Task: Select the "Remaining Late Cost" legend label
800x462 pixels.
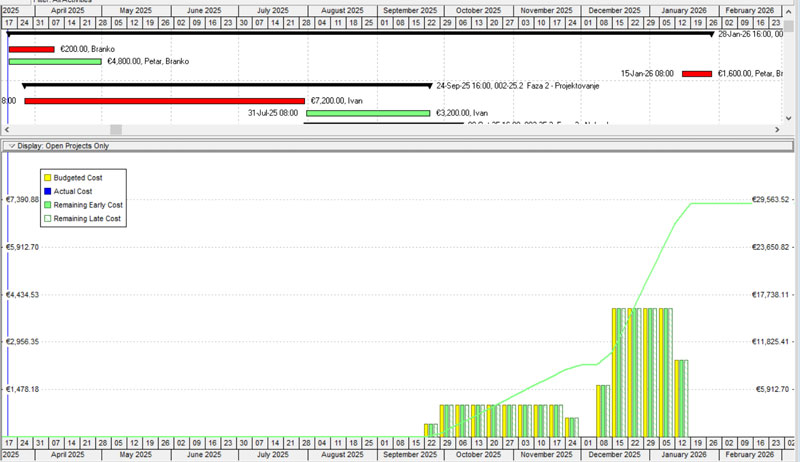Action: pyautogui.click(x=87, y=218)
